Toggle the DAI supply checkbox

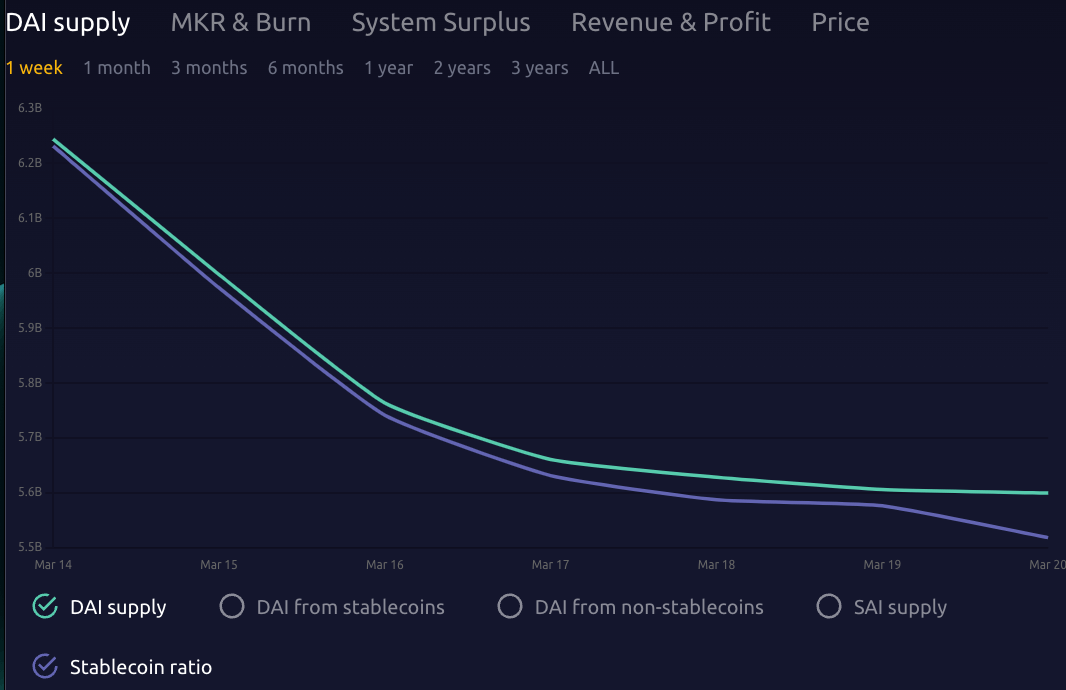tap(44, 607)
